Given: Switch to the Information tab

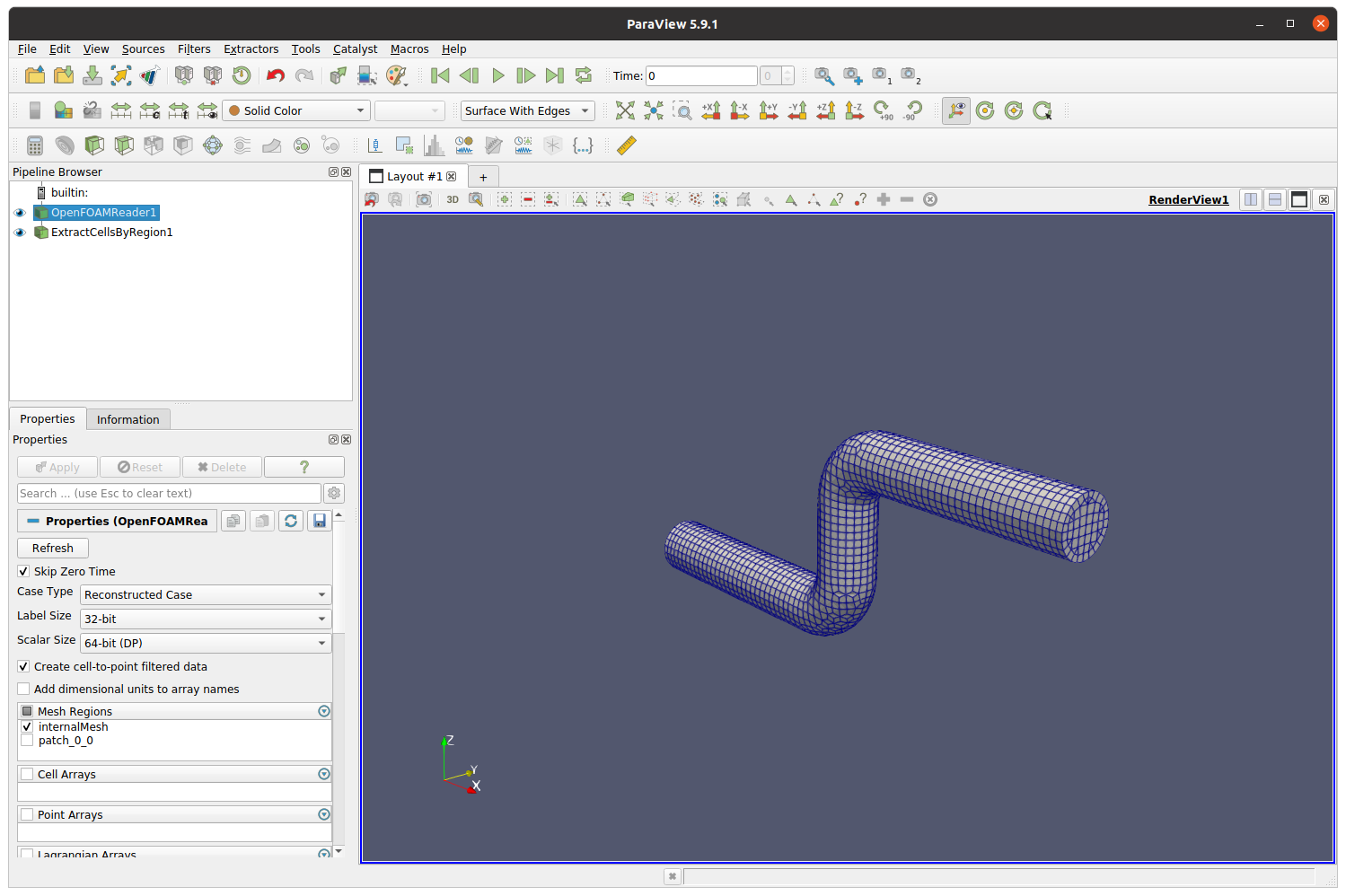Looking at the screenshot, I should (x=128, y=419).
